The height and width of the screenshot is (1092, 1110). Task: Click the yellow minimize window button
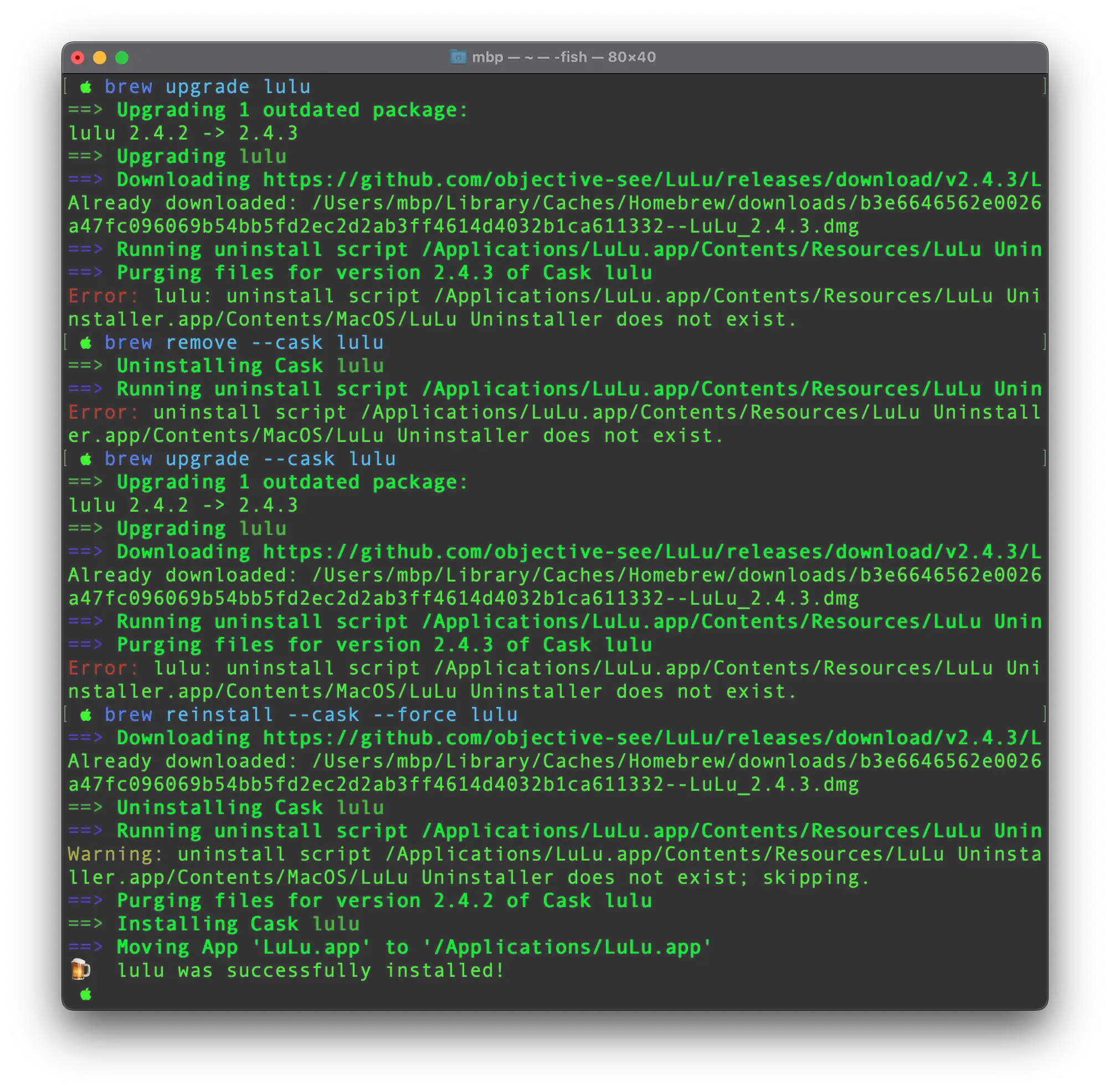(100, 58)
